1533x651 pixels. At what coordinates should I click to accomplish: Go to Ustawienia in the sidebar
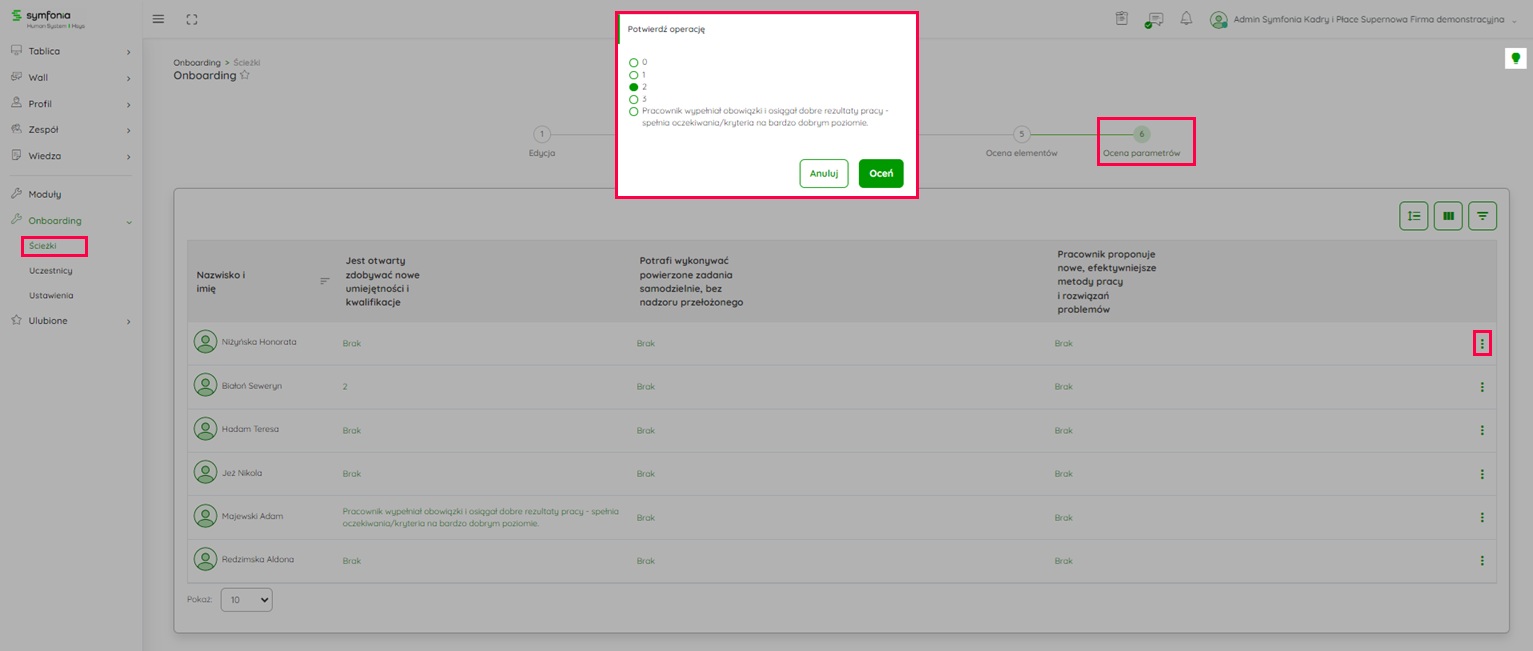[x=50, y=296]
